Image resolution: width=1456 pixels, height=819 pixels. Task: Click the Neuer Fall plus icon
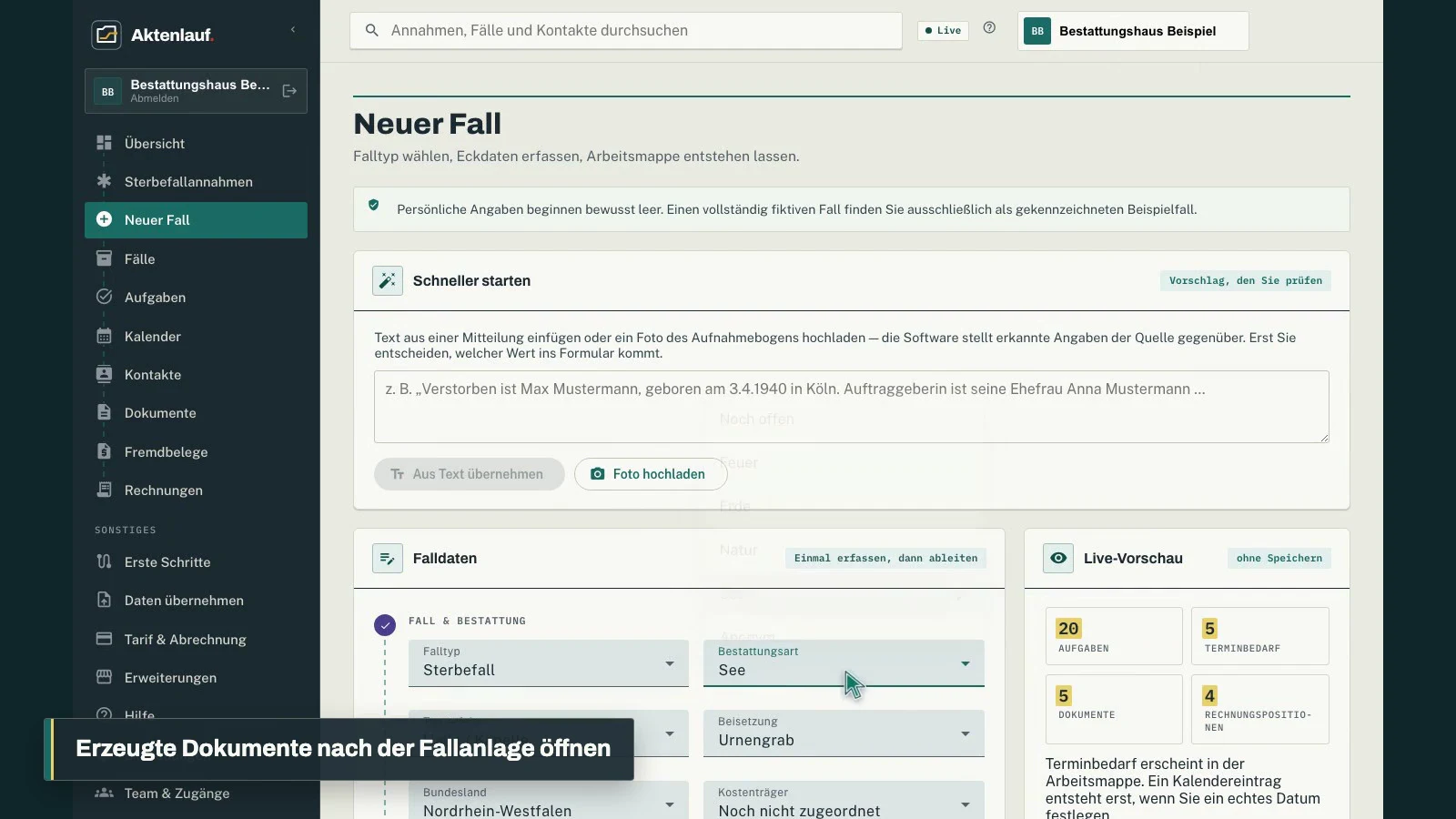pyautogui.click(x=104, y=219)
